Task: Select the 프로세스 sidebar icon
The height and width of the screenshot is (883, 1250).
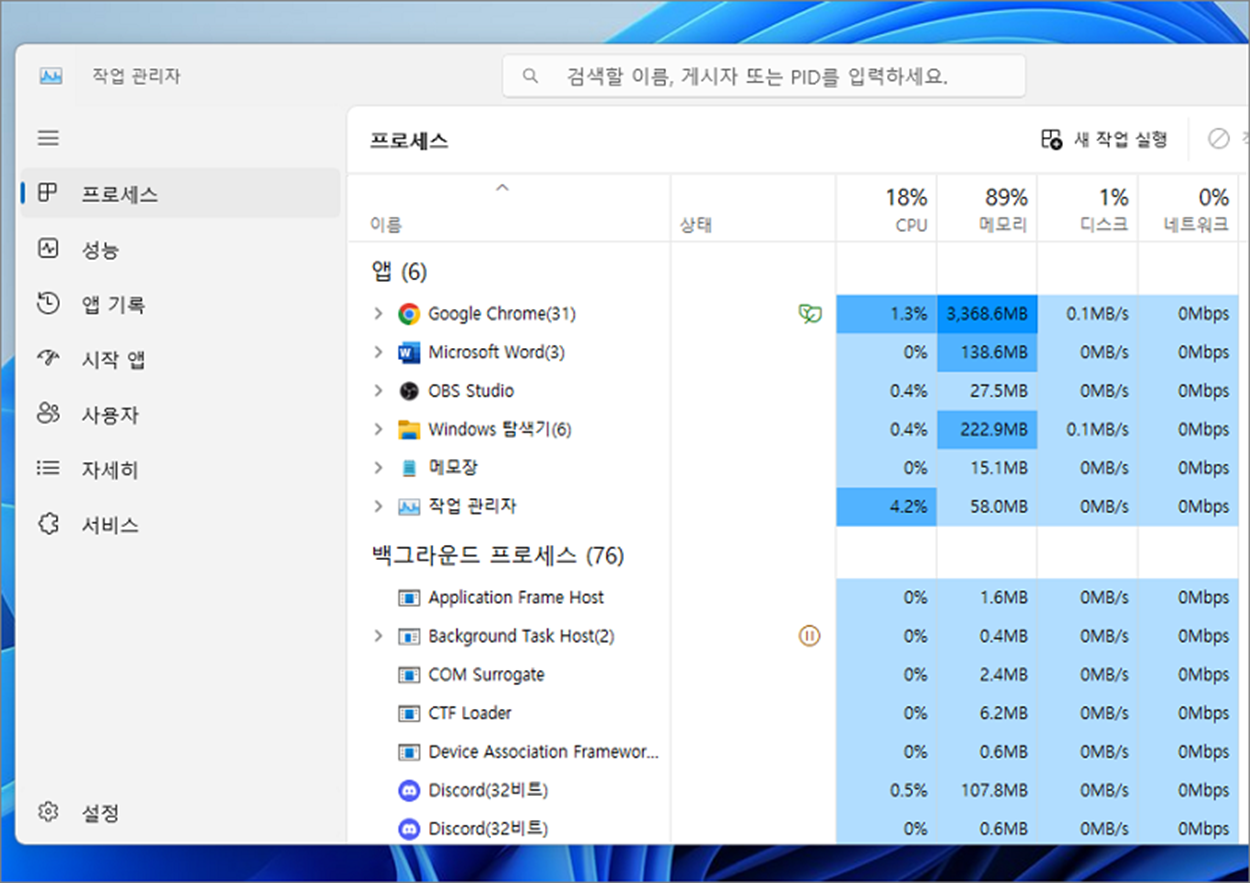Action: 48,193
